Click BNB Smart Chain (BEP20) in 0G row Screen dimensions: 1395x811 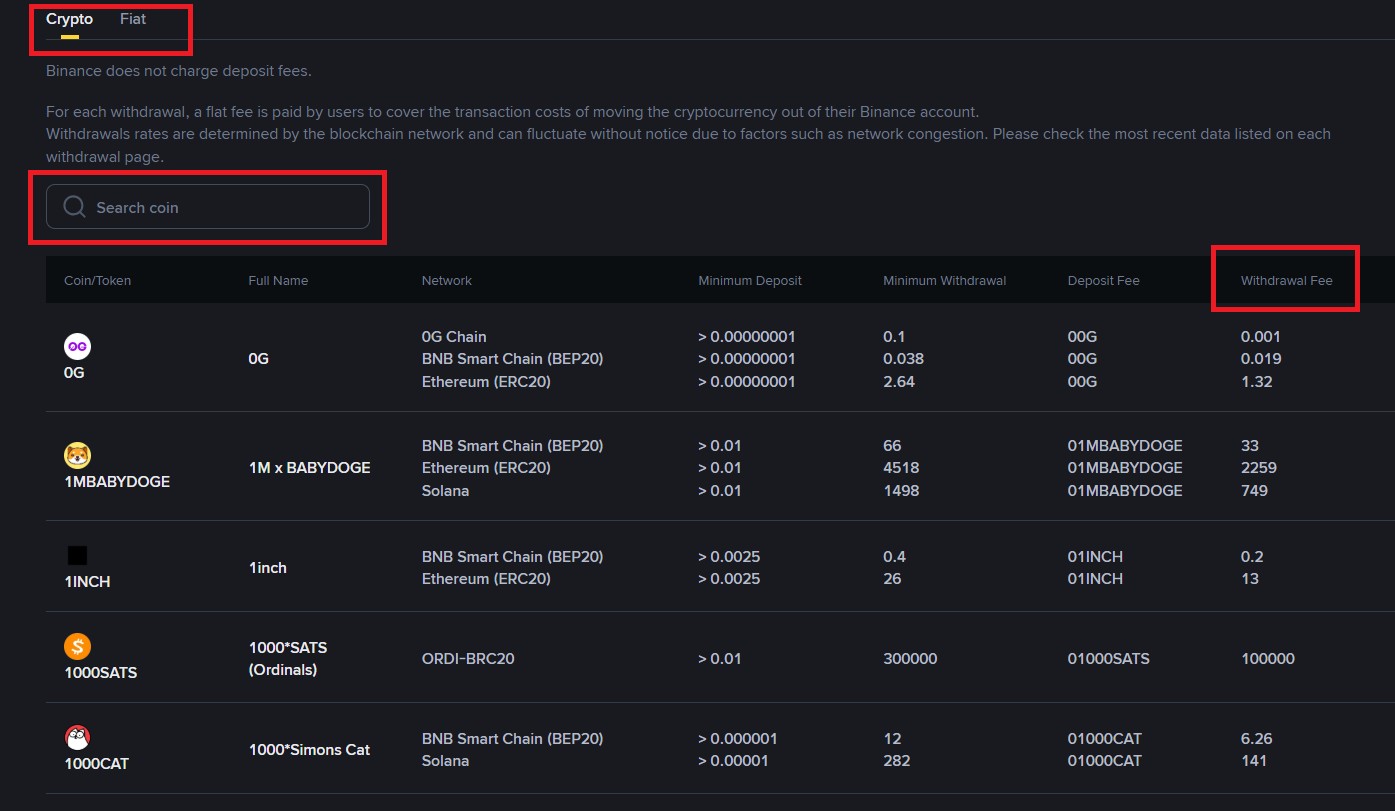pyautogui.click(x=512, y=359)
